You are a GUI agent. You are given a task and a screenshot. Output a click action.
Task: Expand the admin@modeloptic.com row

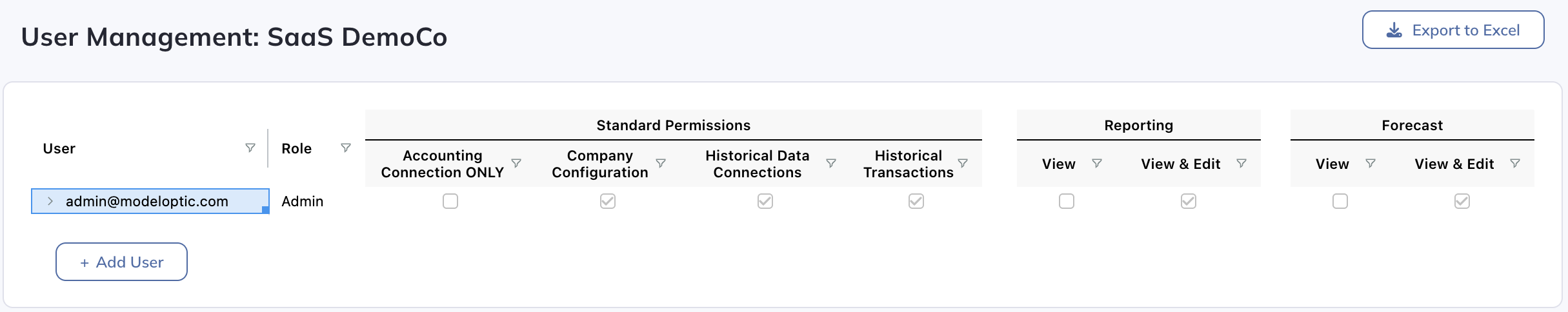(50, 201)
